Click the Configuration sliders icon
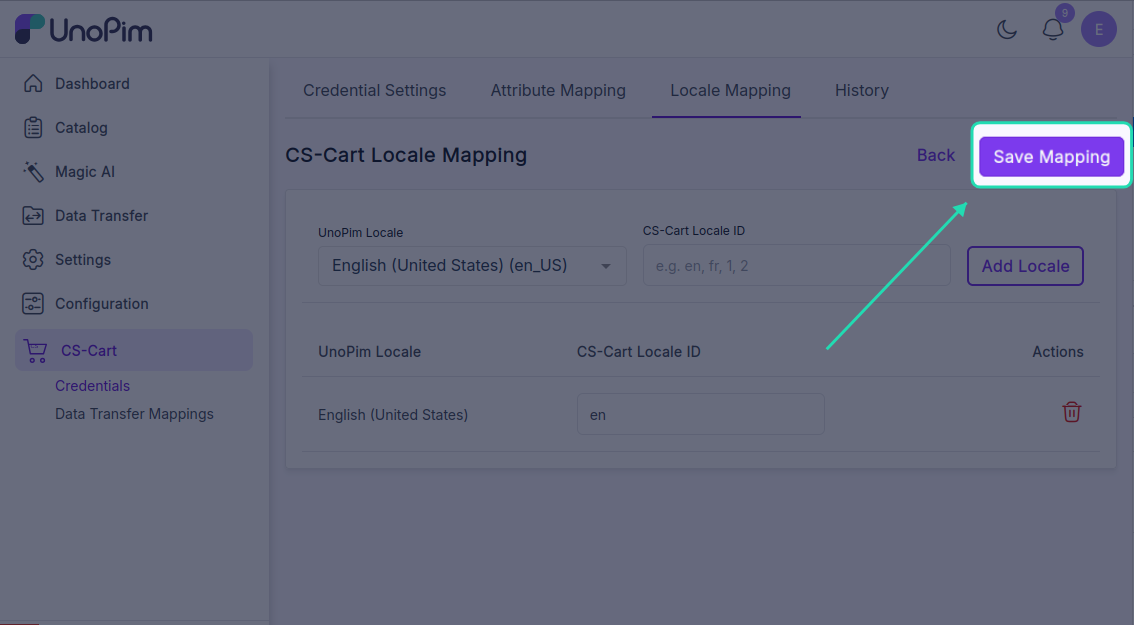This screenshot has width=1134, height=625. point(33,304)
